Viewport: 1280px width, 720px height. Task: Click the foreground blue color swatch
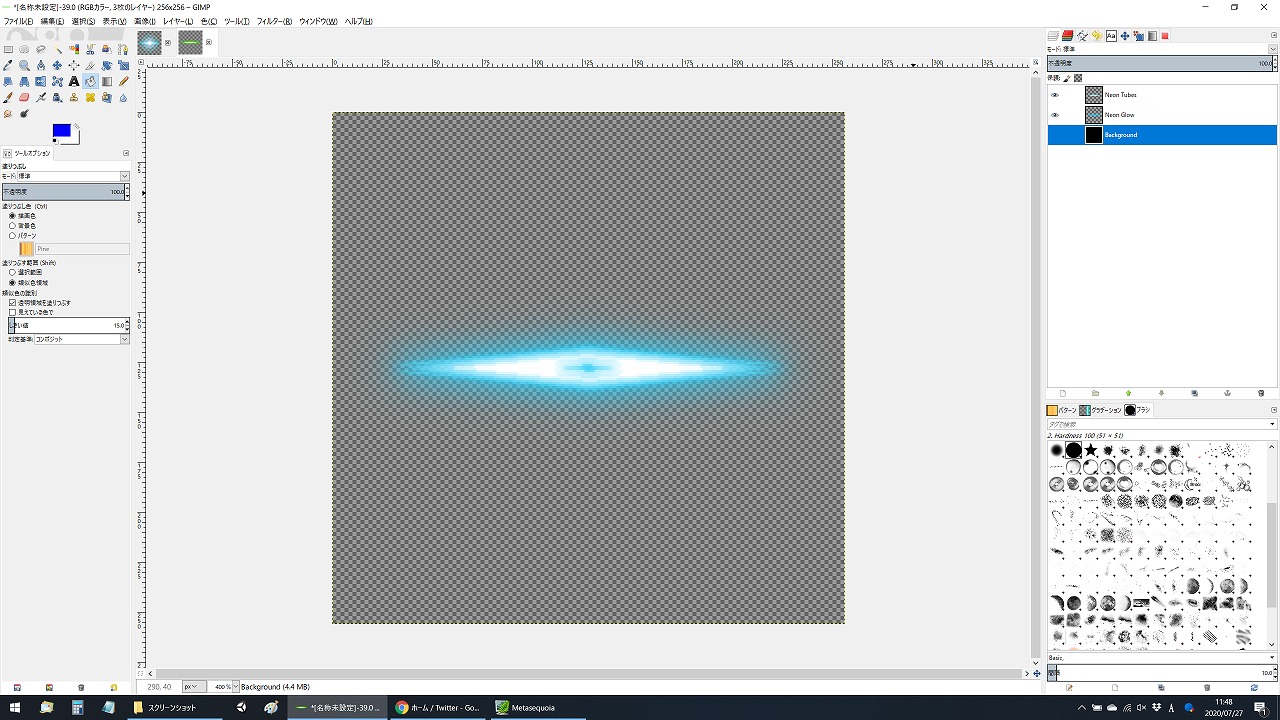pos(61,131)
